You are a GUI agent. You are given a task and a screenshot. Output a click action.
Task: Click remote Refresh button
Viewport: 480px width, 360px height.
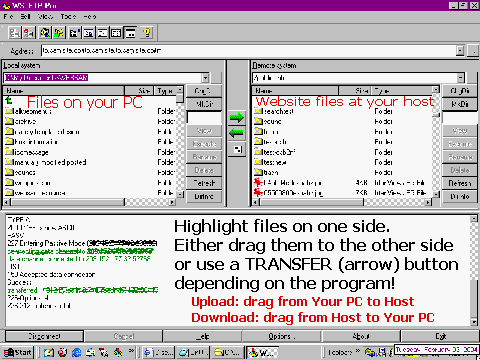click(x=460, y=183)
